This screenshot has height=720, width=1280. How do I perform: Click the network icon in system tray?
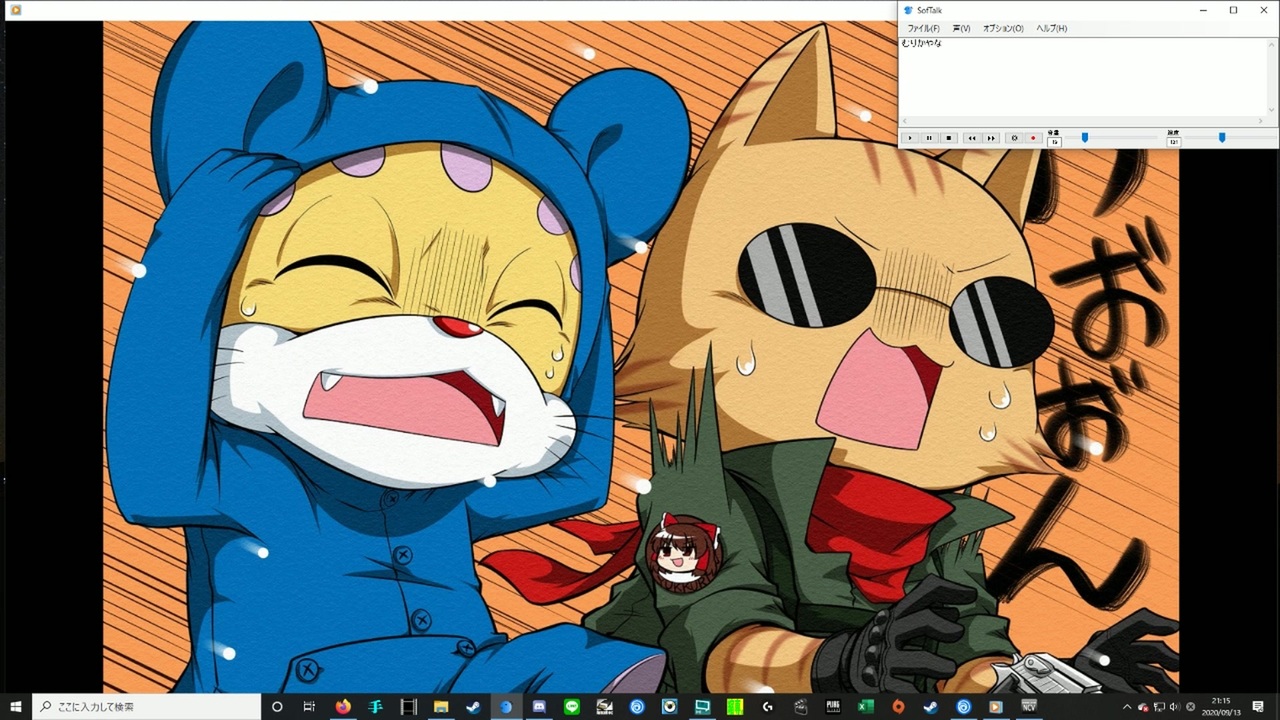[1159, 707]
